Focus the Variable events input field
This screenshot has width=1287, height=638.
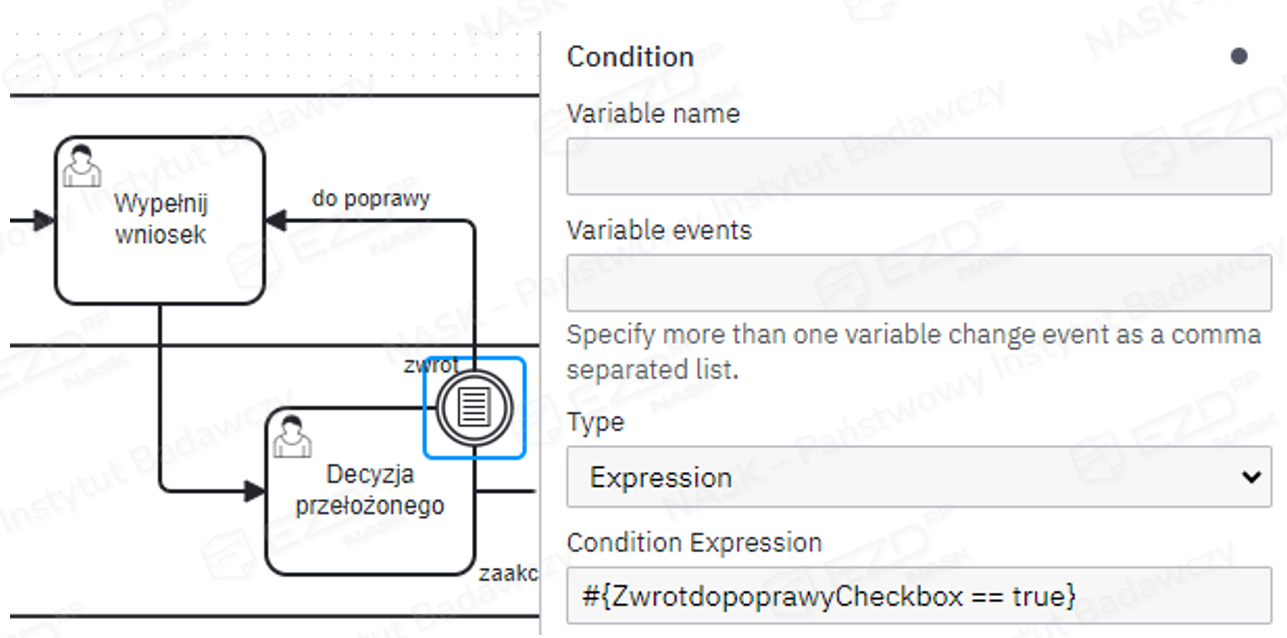[x=918, y=283]
